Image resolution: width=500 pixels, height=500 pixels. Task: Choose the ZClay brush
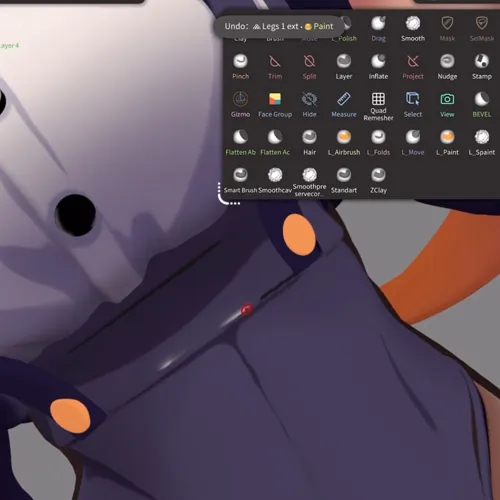(378, 181)
